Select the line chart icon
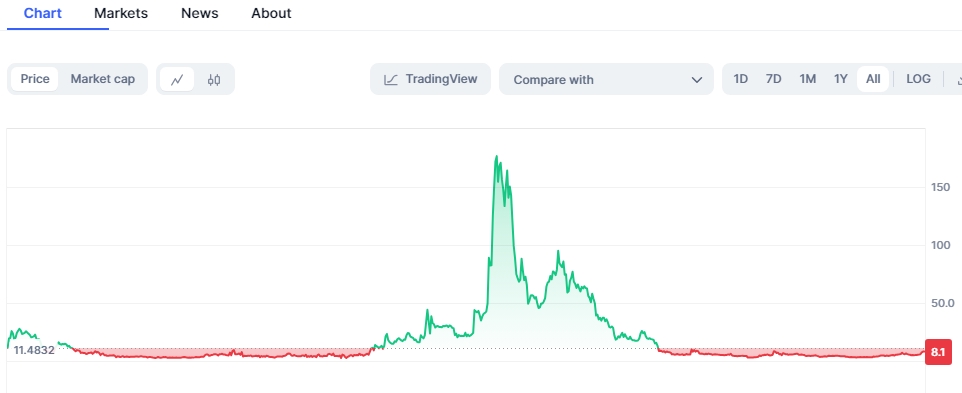This screenshot has width=962, height=393. pyautogui.click(x=177, y=80)
